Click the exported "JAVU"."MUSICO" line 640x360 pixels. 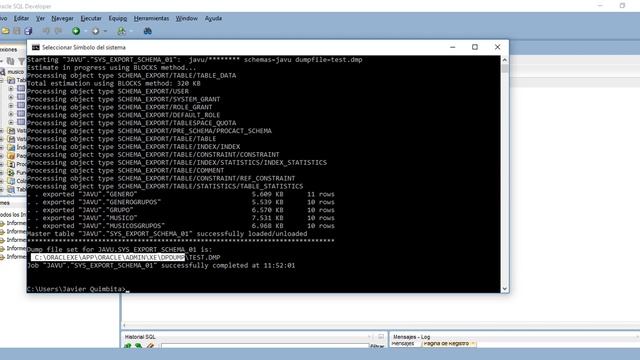tap(181, 218)
